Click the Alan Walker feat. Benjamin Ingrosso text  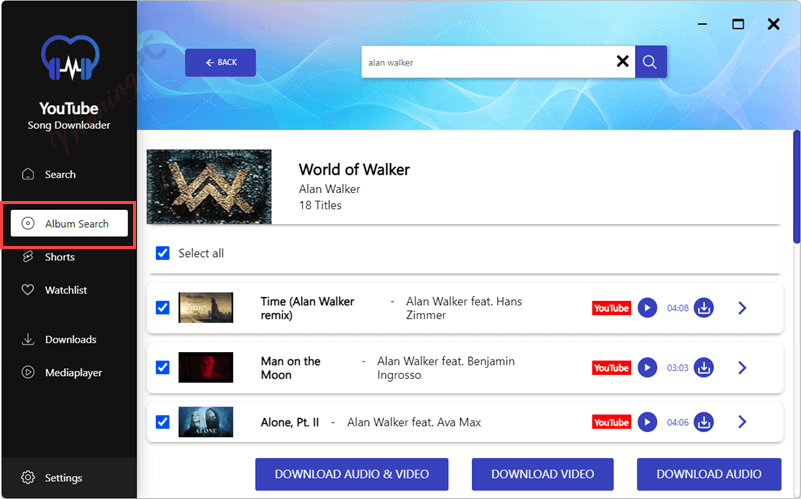(446, 368)
